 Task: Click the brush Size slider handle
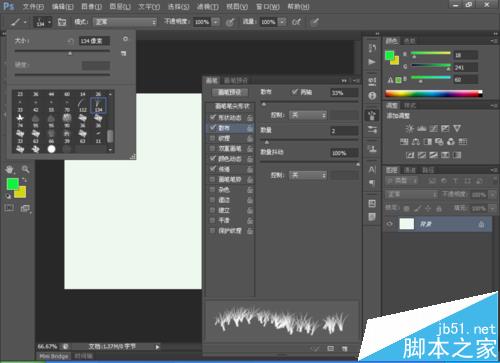tap(70, 53)
